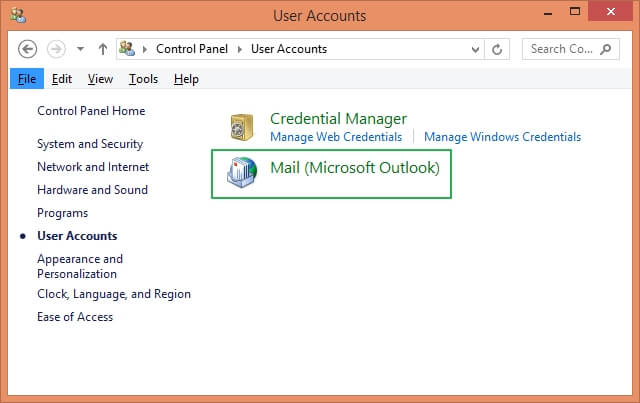
Task: Open the Help menu
Action: (186, 79)
